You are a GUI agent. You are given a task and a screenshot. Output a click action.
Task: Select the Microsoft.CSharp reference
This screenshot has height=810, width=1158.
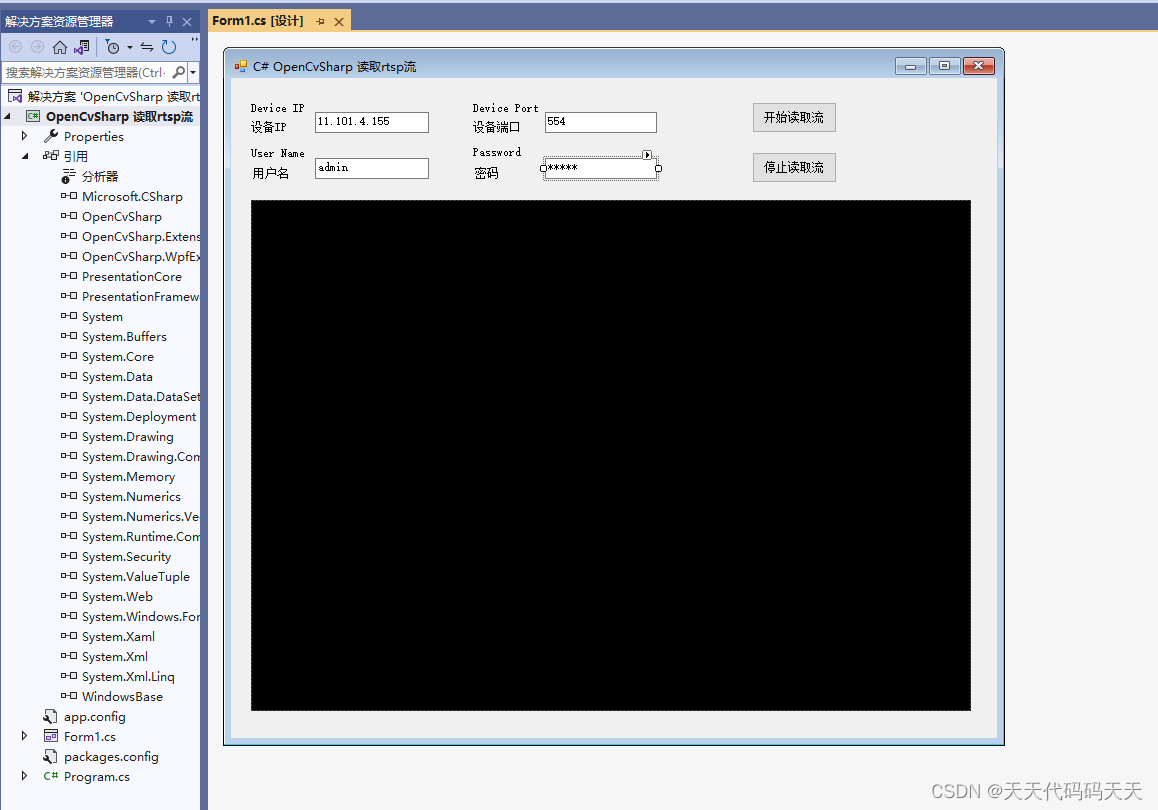(132, 196)
